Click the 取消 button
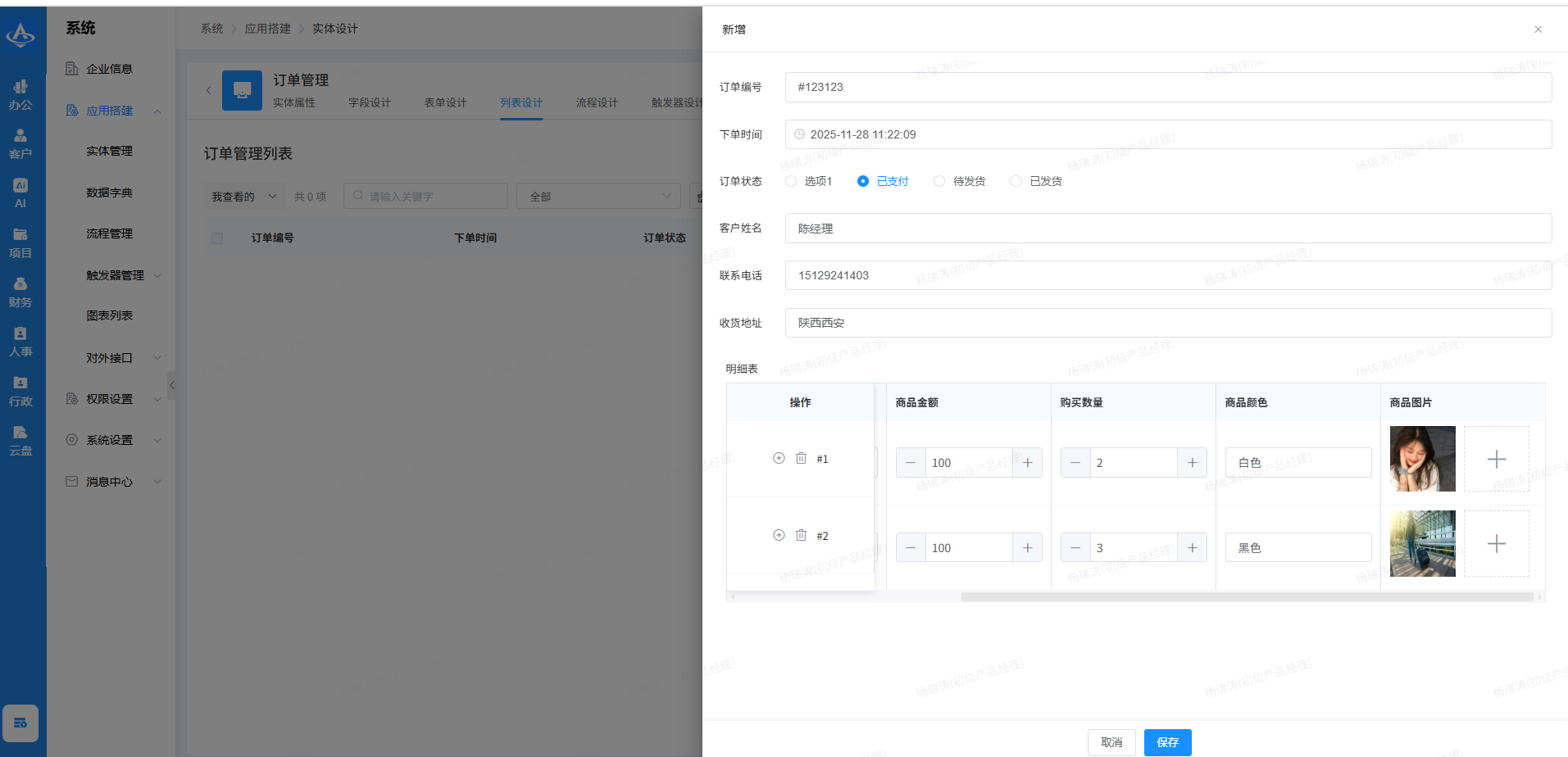 (x=1111, y=742)
